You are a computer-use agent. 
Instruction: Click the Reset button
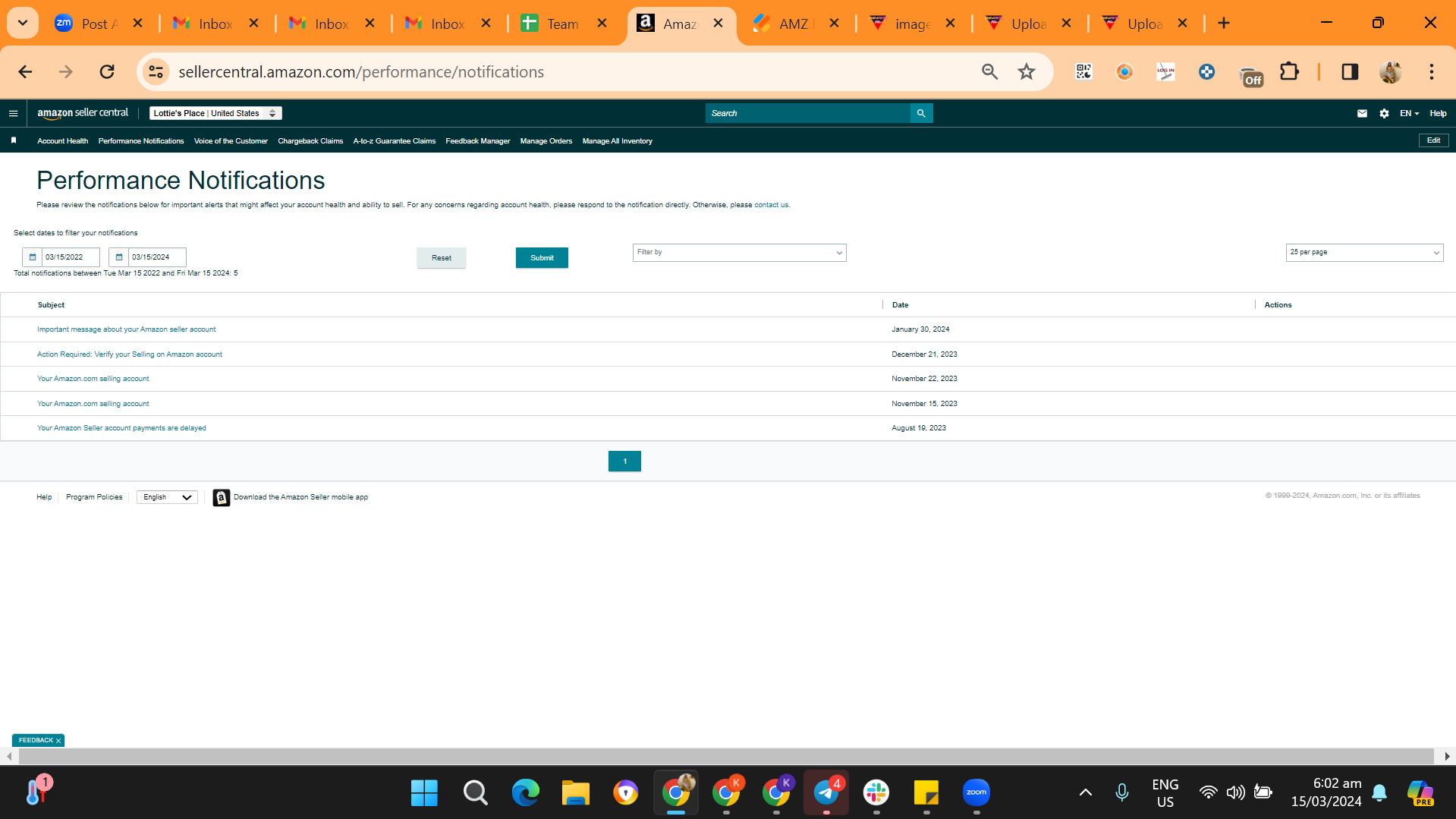point(442,258)
